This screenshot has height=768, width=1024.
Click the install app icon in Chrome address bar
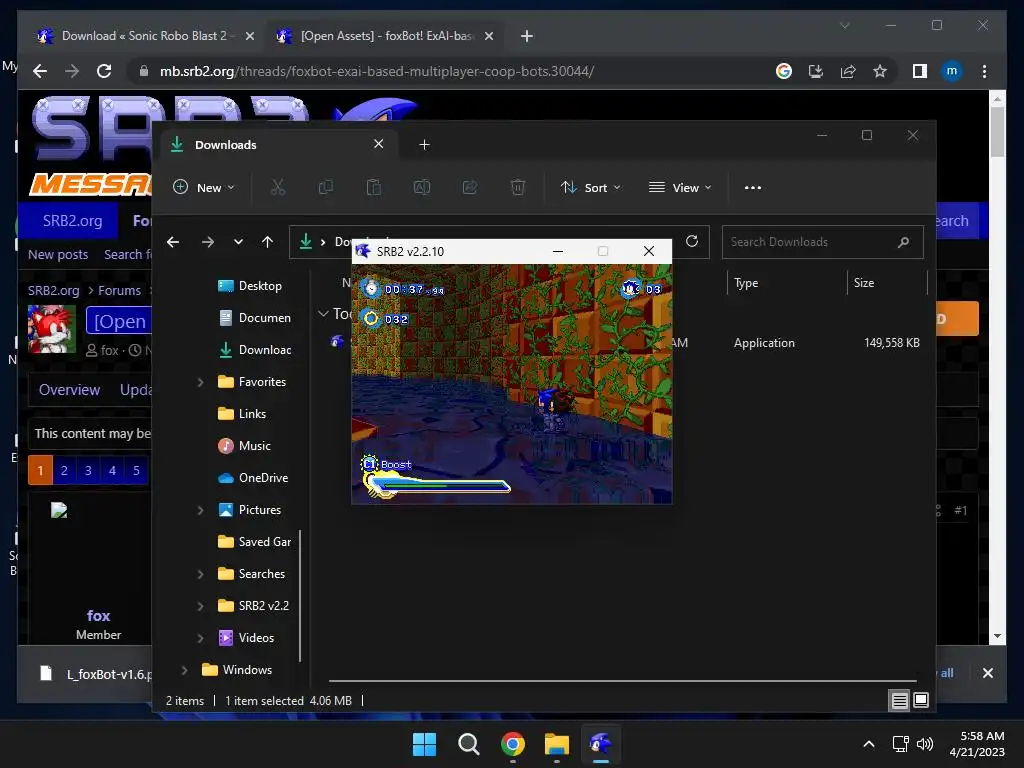coord(816,71)
